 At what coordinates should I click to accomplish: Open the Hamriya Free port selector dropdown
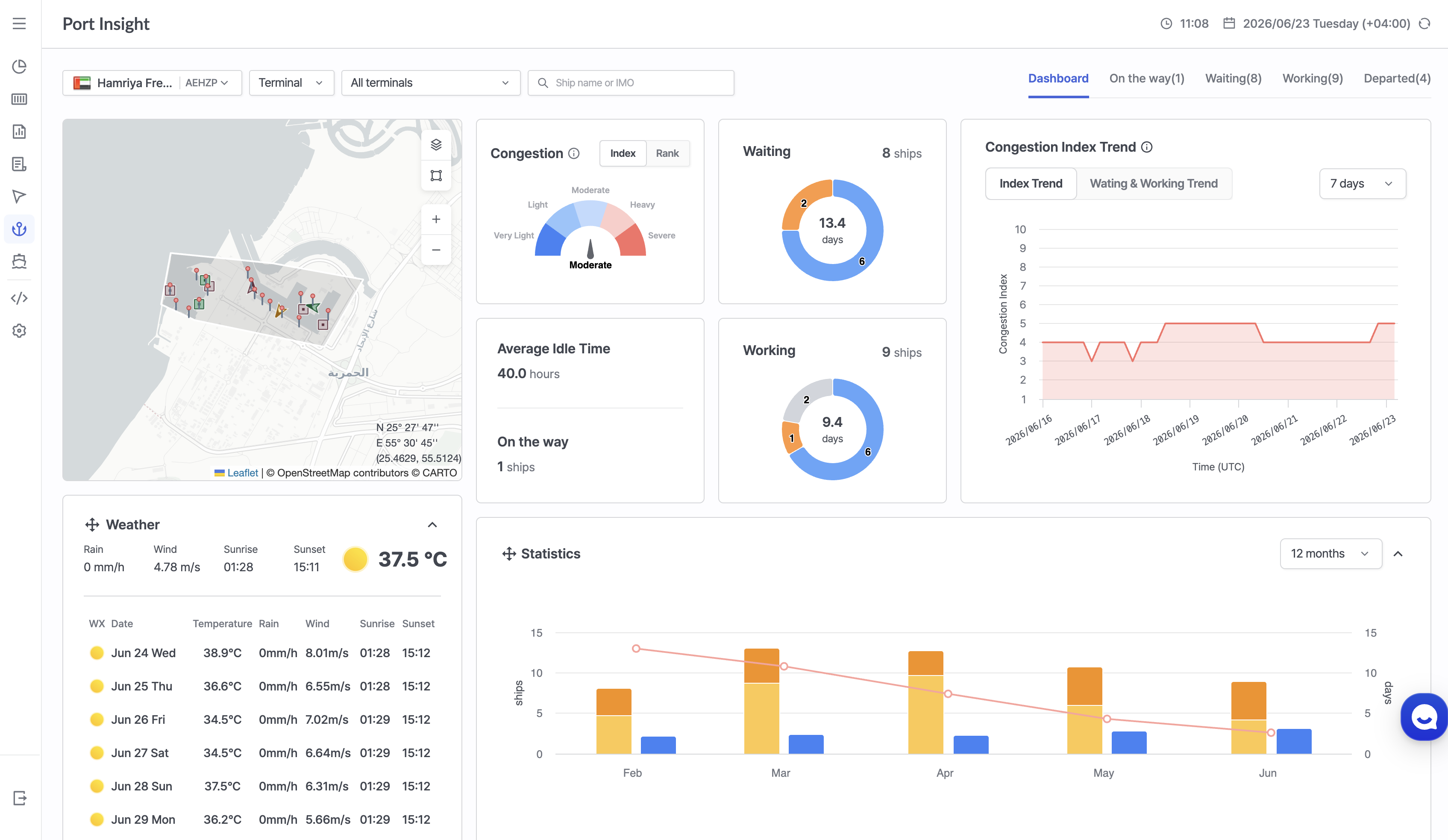click(x=152, y=83)
